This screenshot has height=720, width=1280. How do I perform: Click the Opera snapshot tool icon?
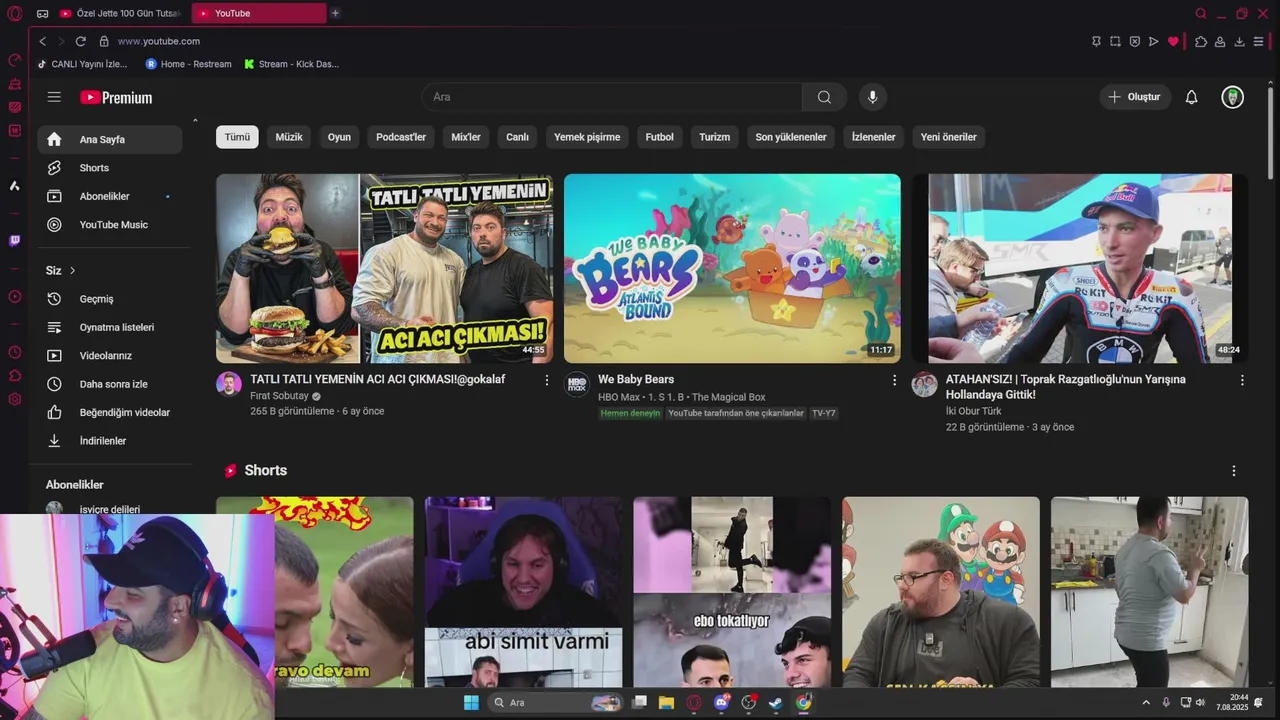tap(1115, 41)
